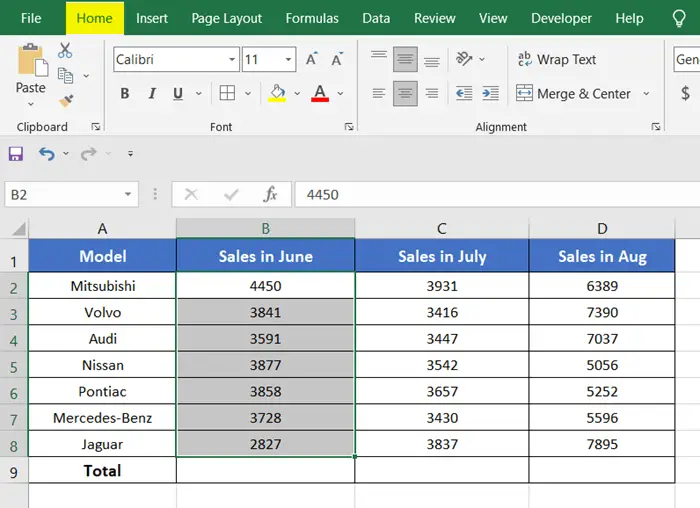Viewport: 700px width, 508px height.
Task: Click the formula bar showing 4450
Action: point(497,195)
